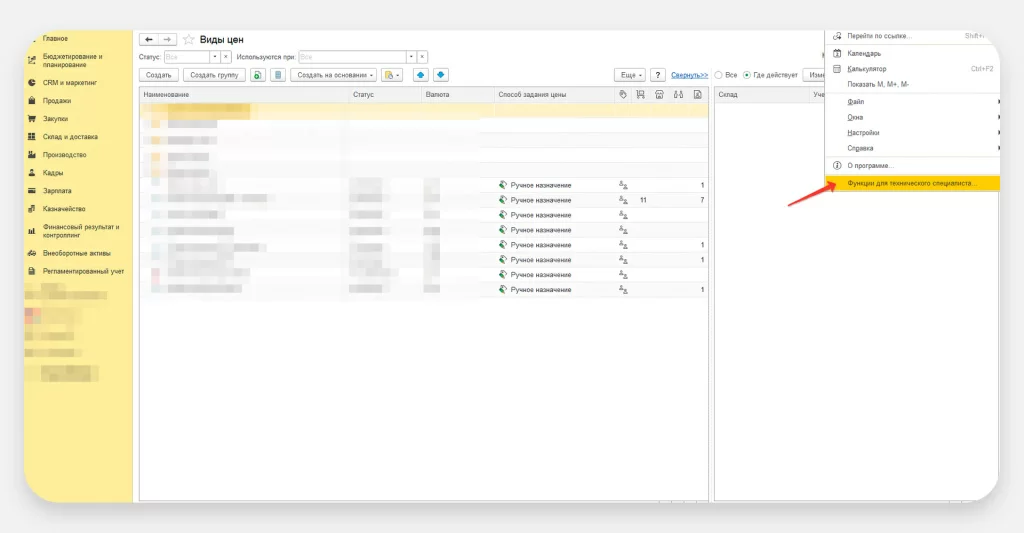
Task: Select the Где действует radio option
Action: pos(746,75)
